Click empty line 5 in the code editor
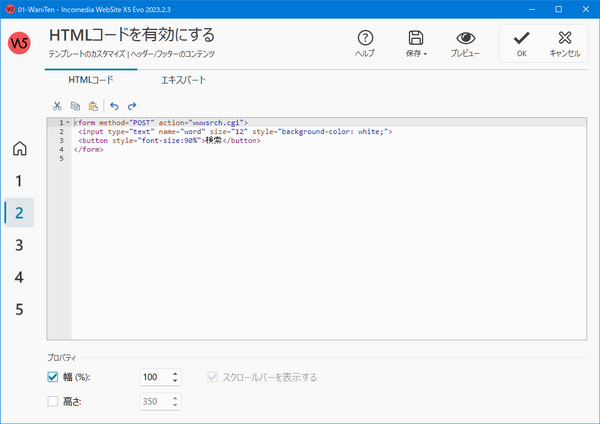600x424 pixels. click(328, 158)
